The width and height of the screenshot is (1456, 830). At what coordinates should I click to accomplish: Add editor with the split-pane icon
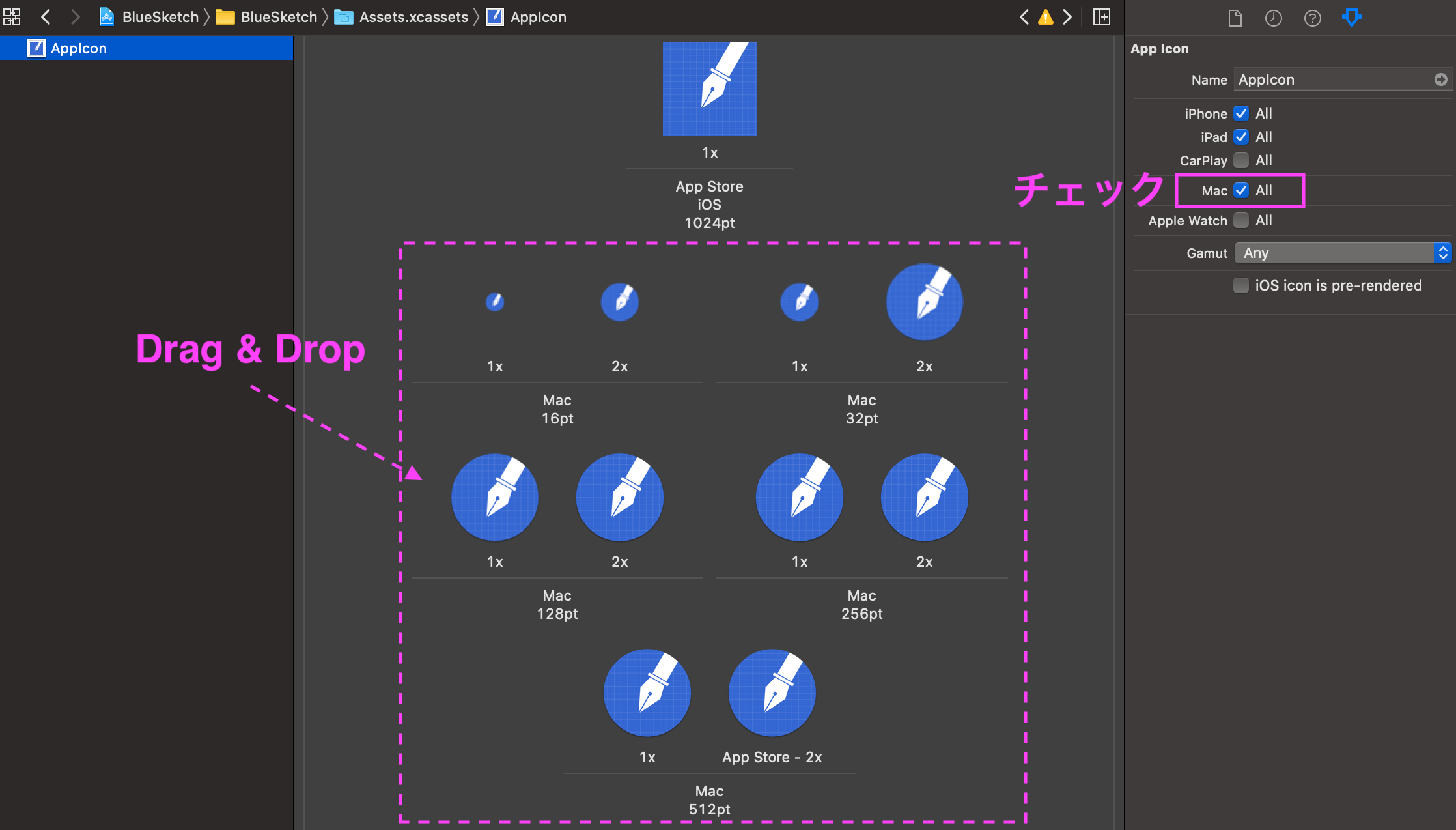coord(1102,17)
